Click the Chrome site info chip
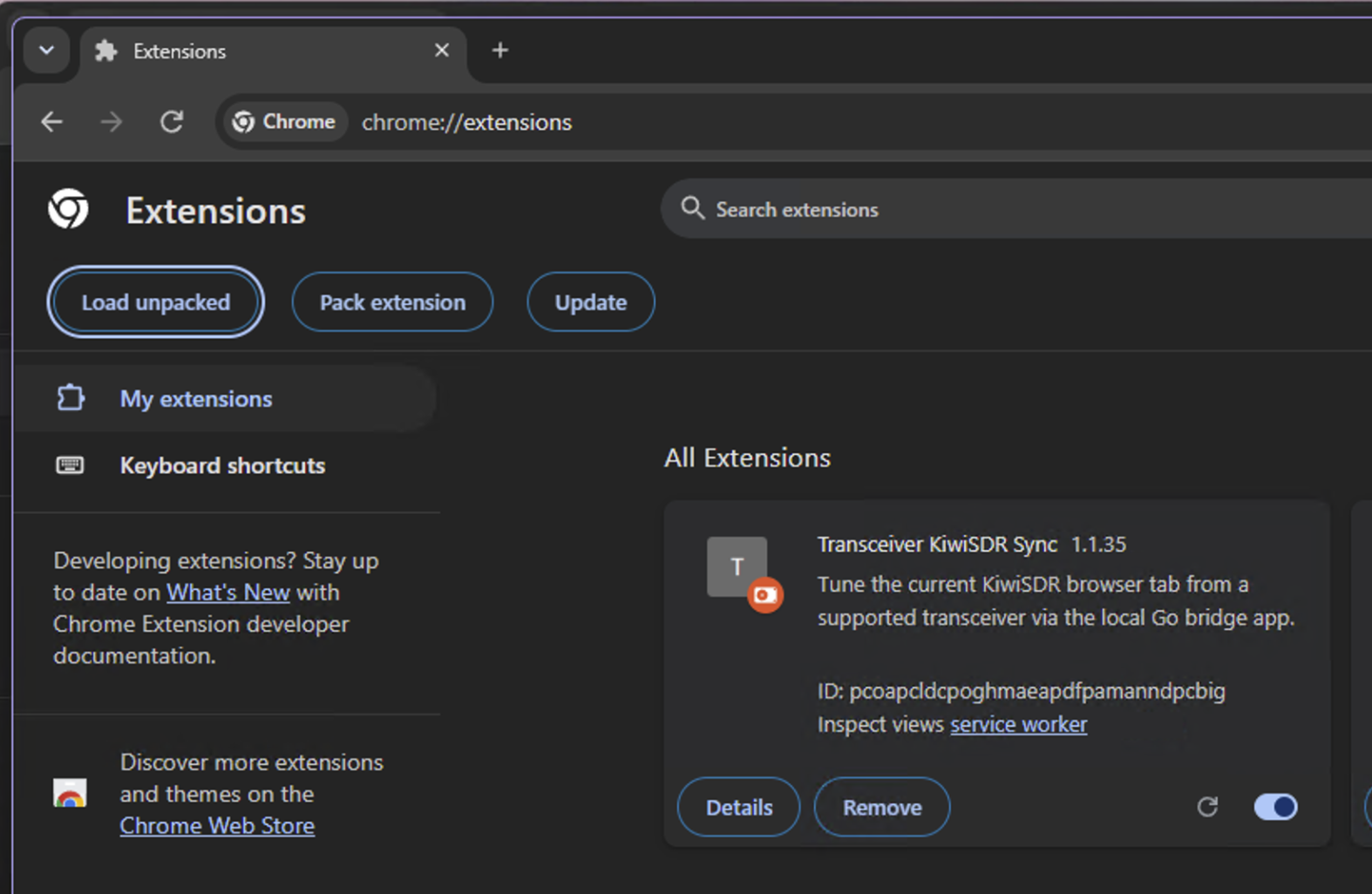 [x=284, y=122]
